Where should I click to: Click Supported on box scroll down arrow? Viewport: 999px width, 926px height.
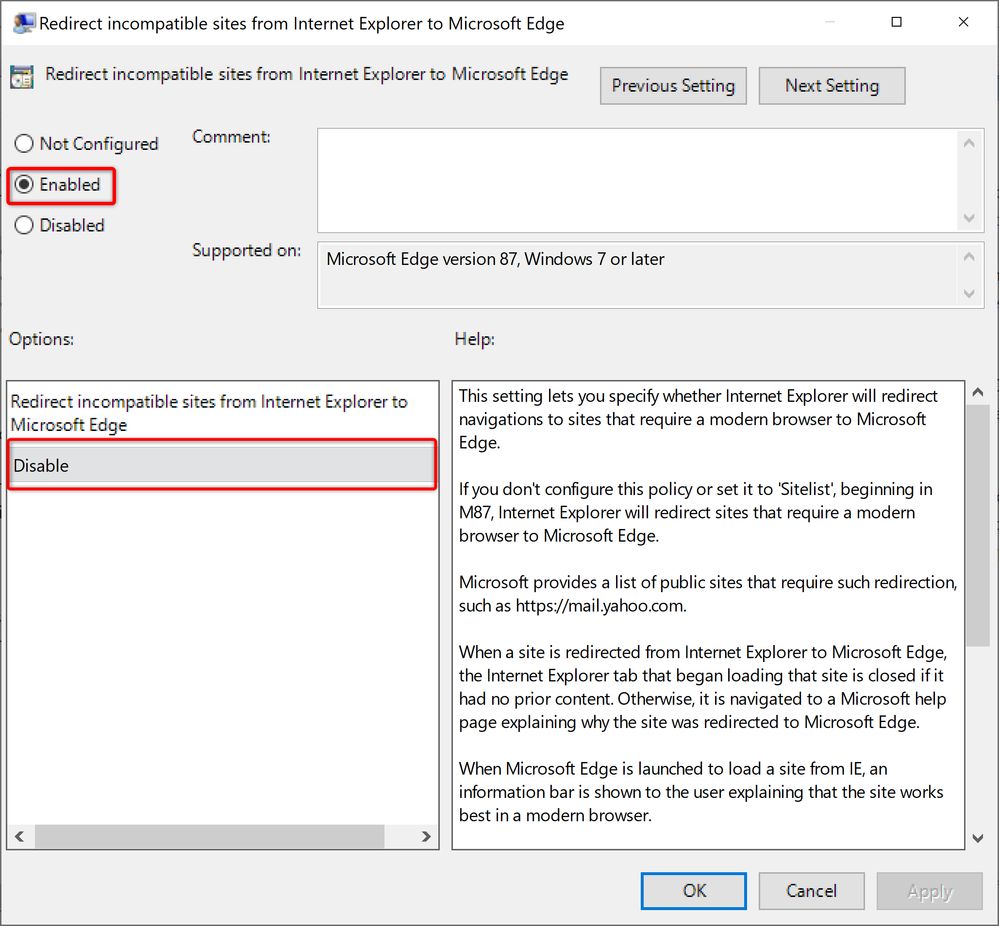[x=969, y=294]
